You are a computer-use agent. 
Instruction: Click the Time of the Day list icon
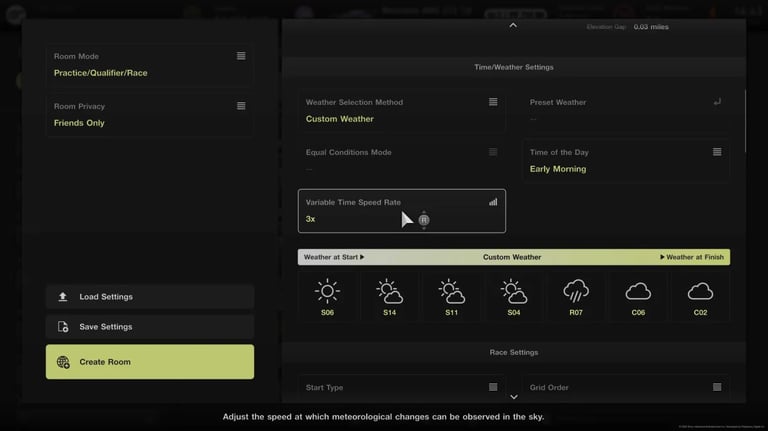coord(717,152)
